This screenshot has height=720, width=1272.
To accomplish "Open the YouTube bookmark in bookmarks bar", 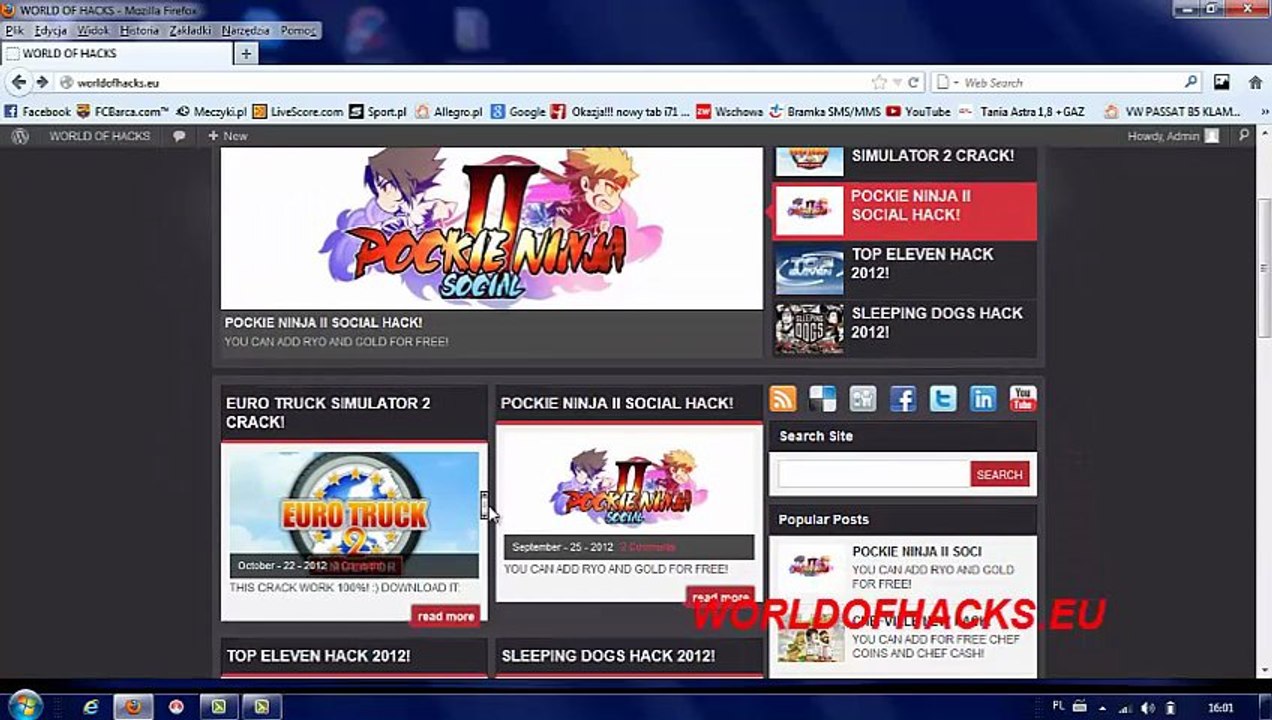I will 918,112.
